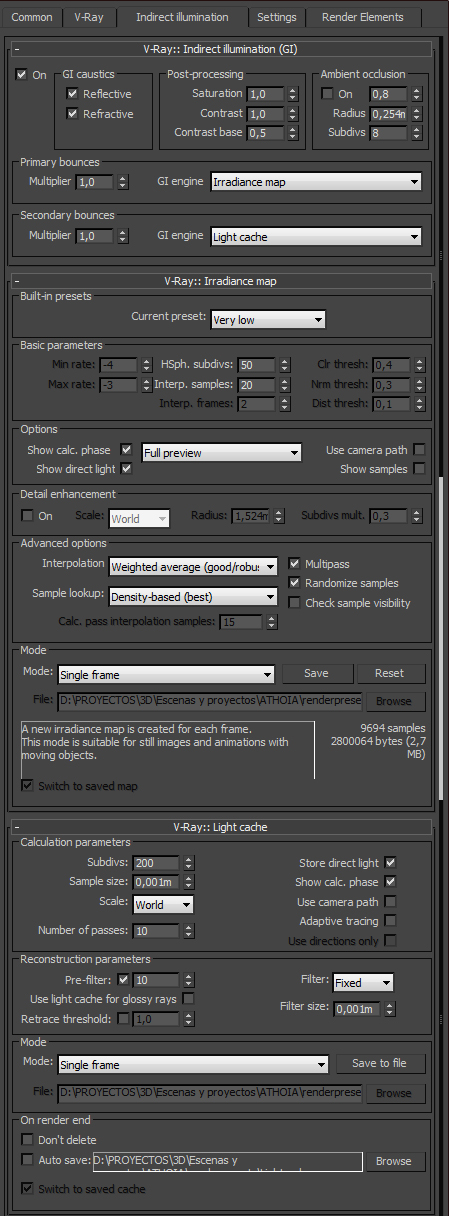Open the Filter type dropdown
This screenshot has width=449, height=1216.
pyautogui.click(x=363, y=983)
